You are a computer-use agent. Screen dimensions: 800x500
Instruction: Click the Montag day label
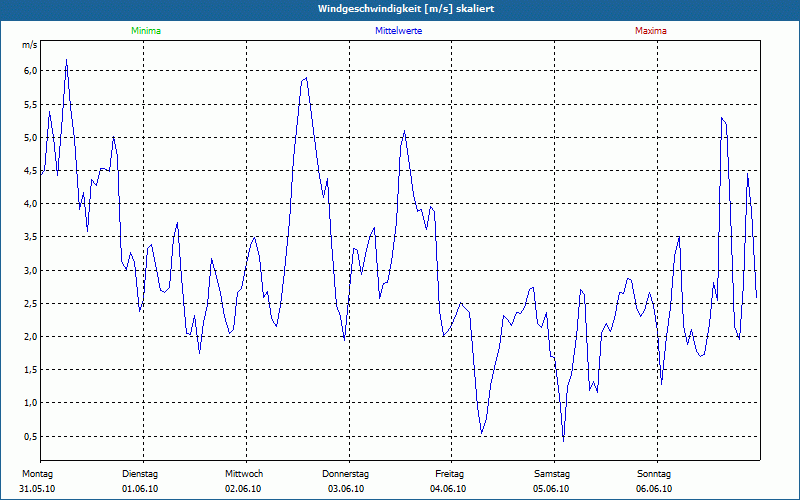(x=37, y=474)
